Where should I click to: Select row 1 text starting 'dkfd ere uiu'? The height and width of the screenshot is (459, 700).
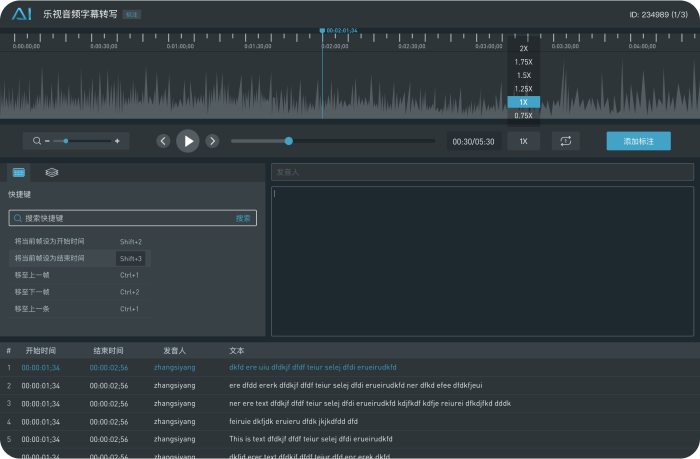[x=312, y=367]
